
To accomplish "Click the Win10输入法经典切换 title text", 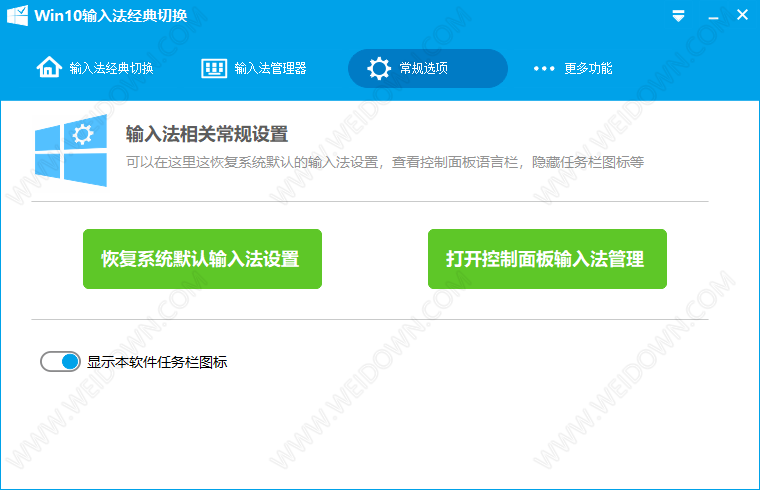I will [111, 16].
